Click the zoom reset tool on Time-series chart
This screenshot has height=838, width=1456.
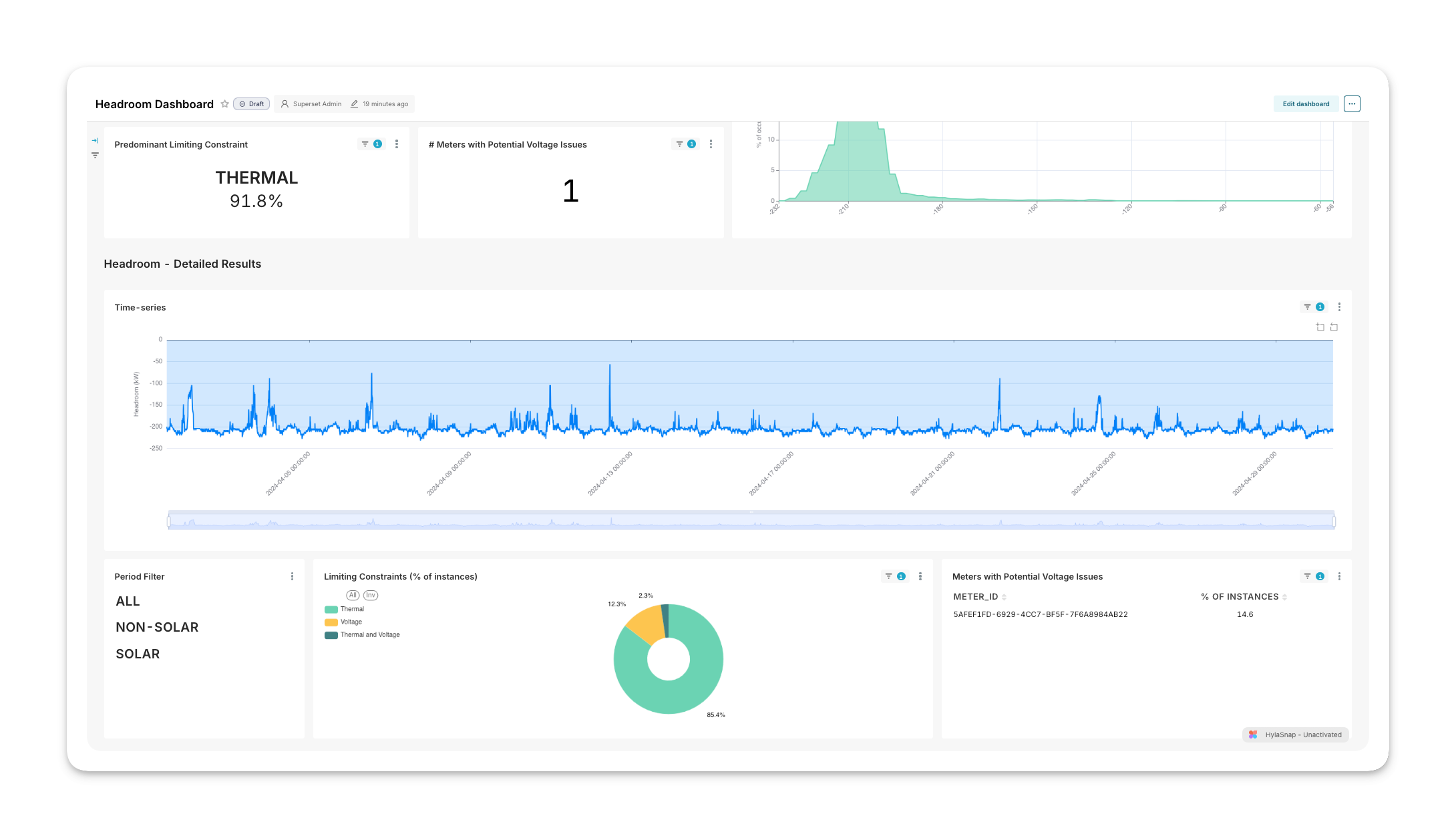pos(1334,327)
